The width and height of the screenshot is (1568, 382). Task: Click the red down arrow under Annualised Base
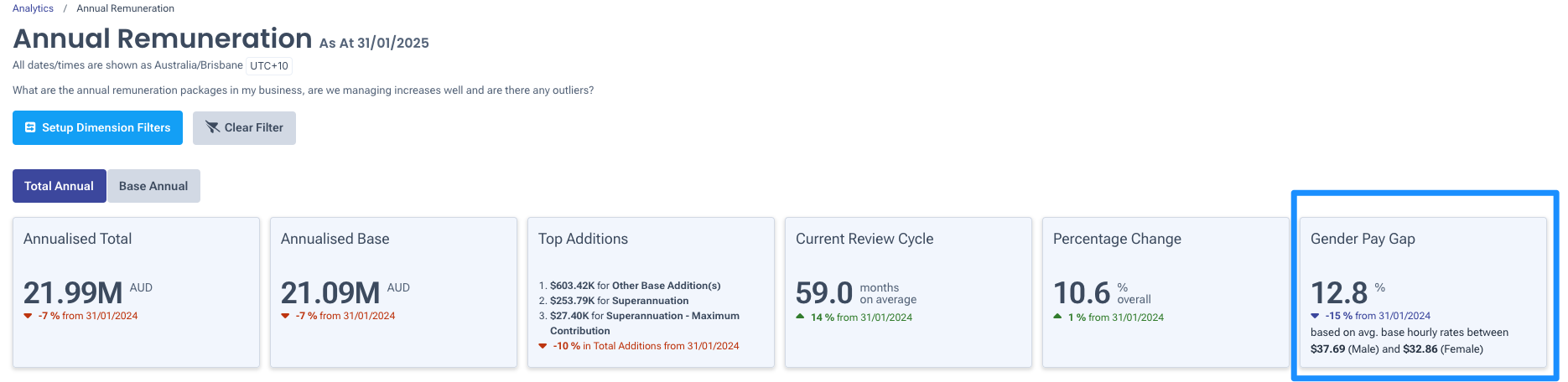(285, 316)
